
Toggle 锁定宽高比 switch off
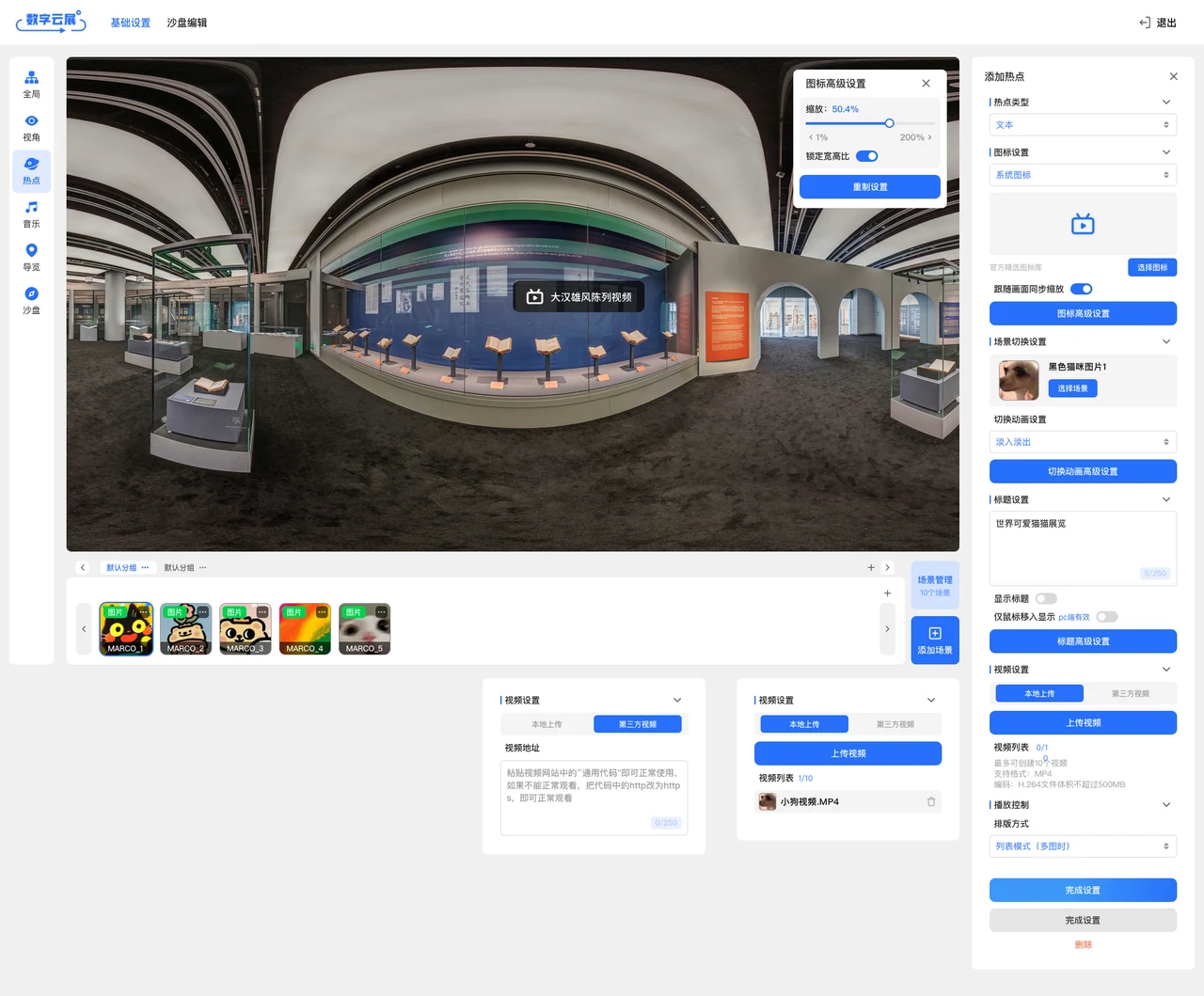point(867,156)
